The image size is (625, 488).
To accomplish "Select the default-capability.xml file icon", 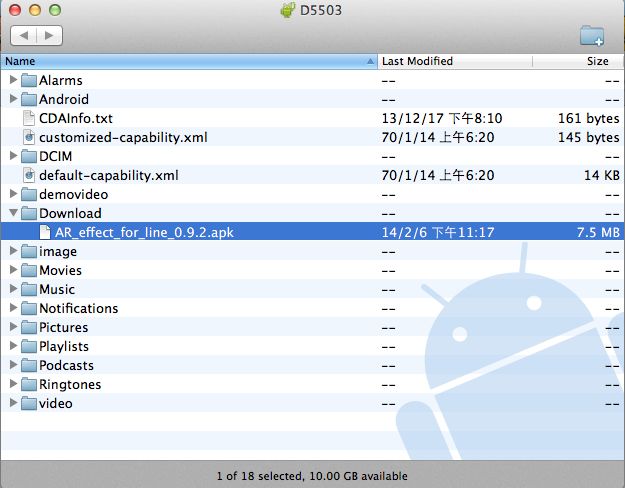I will [29, 175].
